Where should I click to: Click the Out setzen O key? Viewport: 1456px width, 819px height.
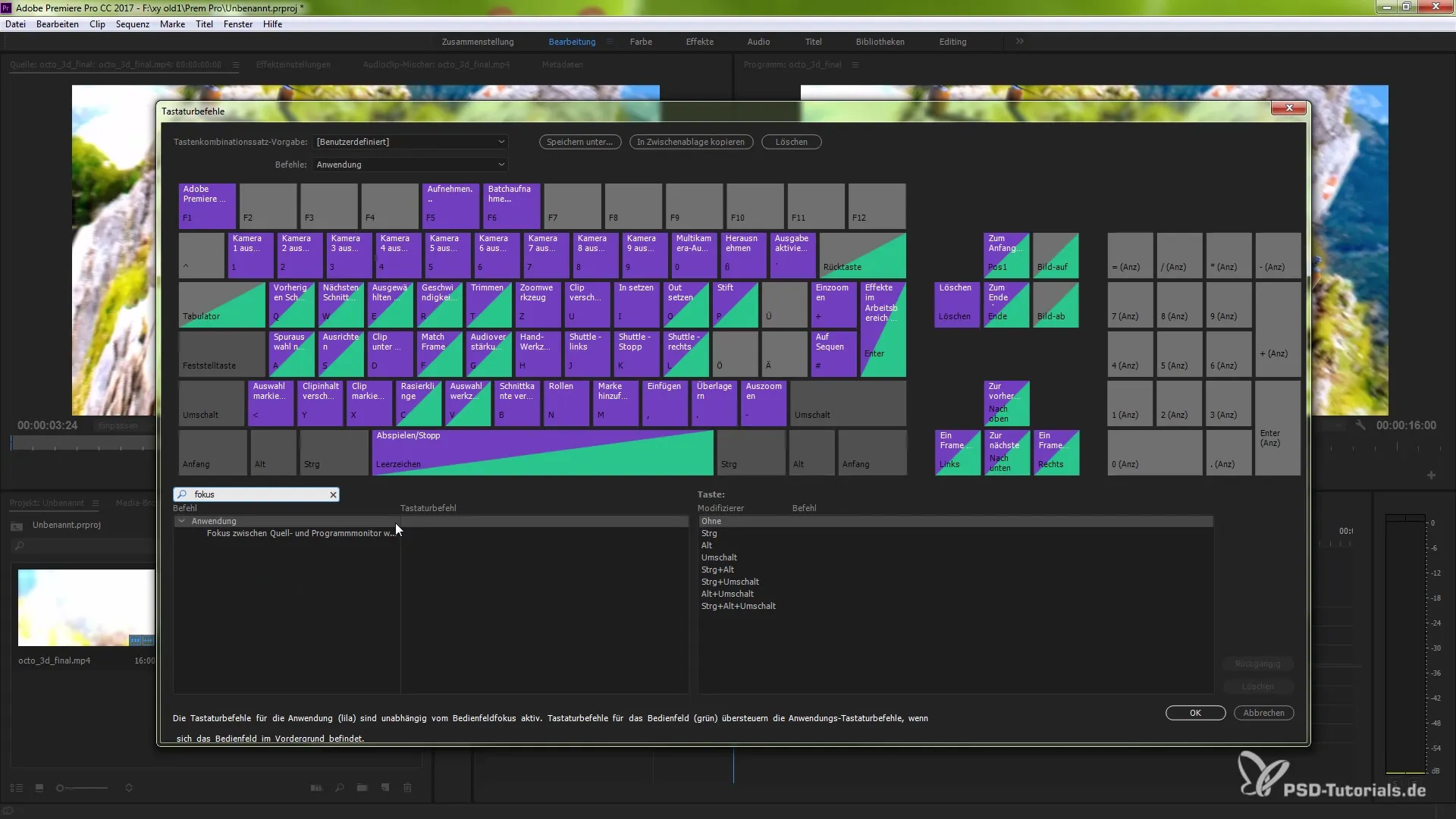[x=686, y=305]
